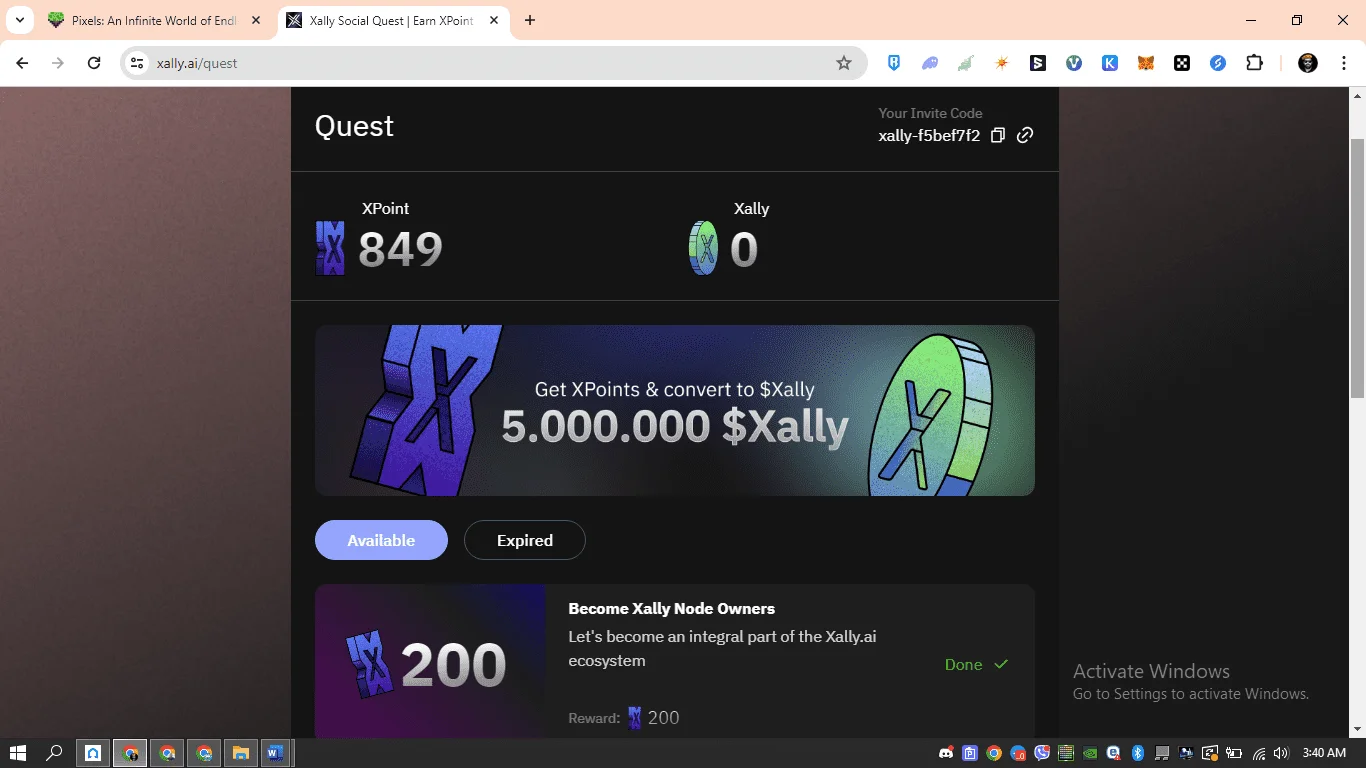
Task: Open the blue shield R extension
Action: (894, 63)
